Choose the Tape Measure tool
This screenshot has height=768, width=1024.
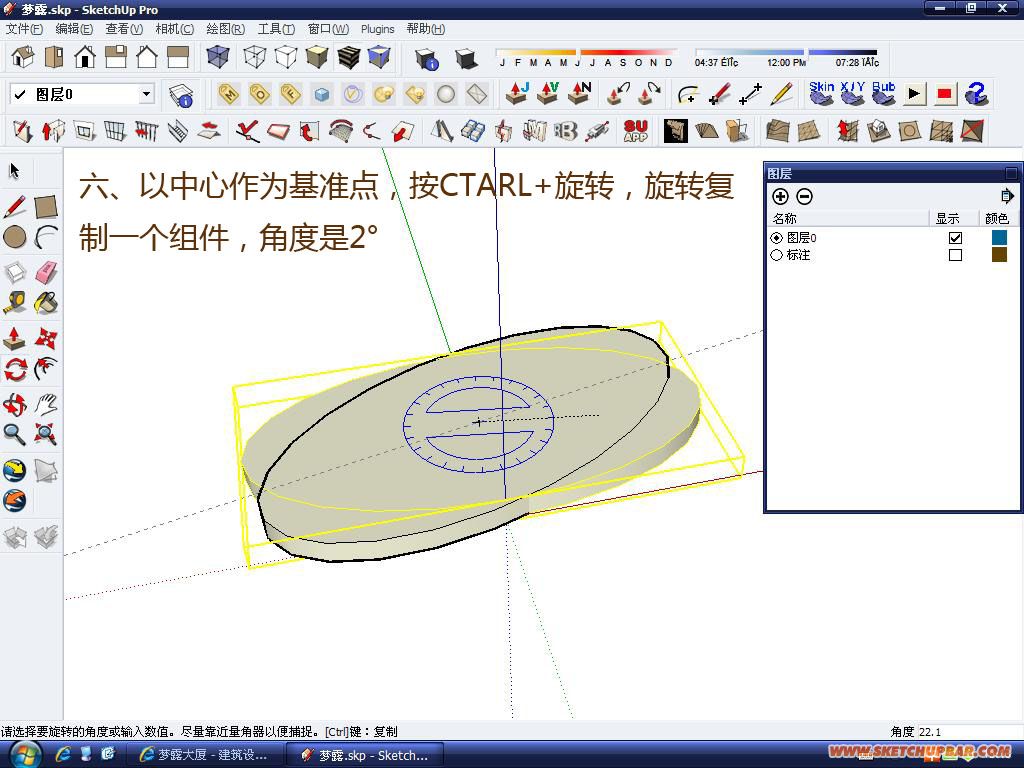pyautogui.click(x=15, y=303)
